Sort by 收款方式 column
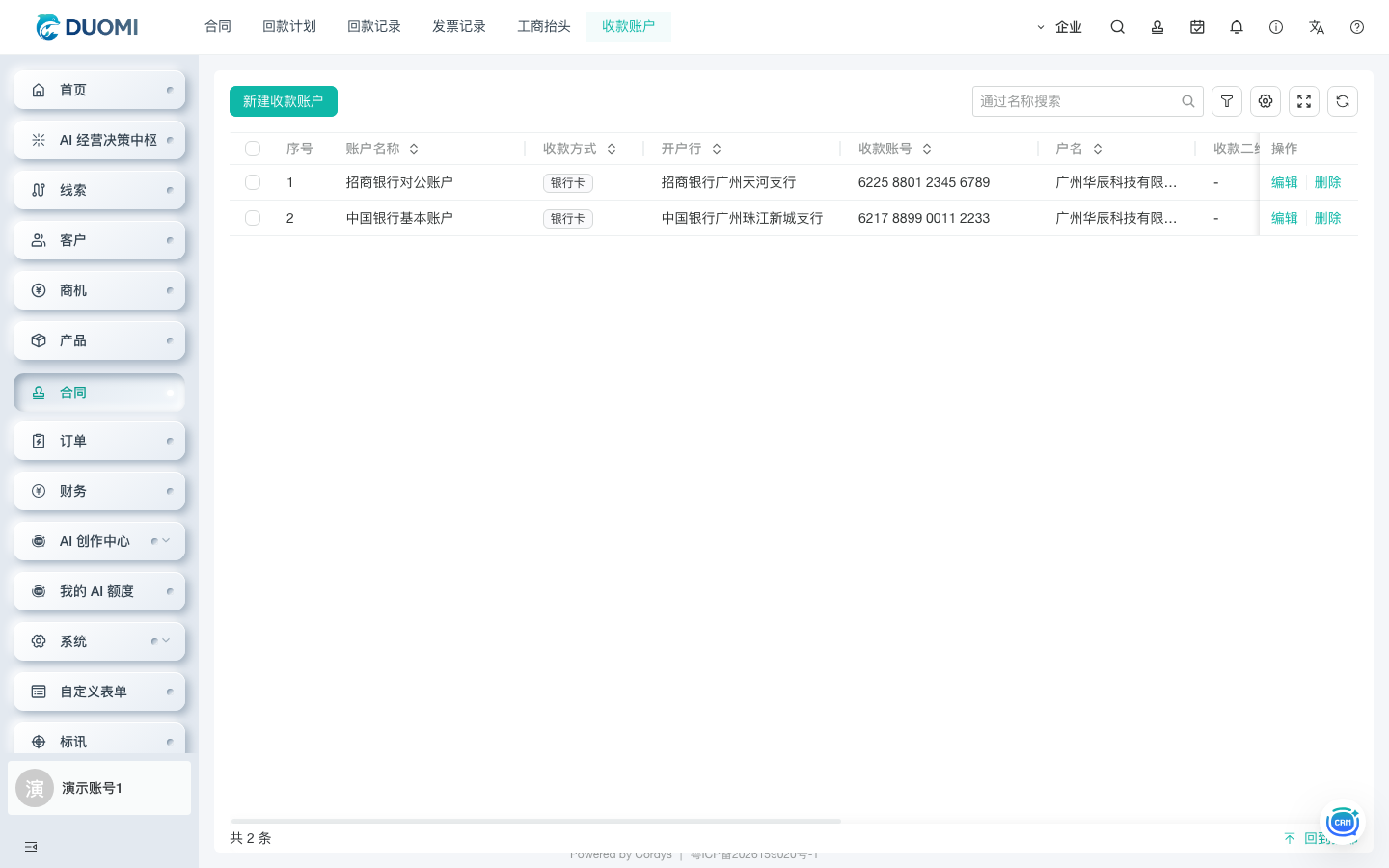 (x=612, y=149)
